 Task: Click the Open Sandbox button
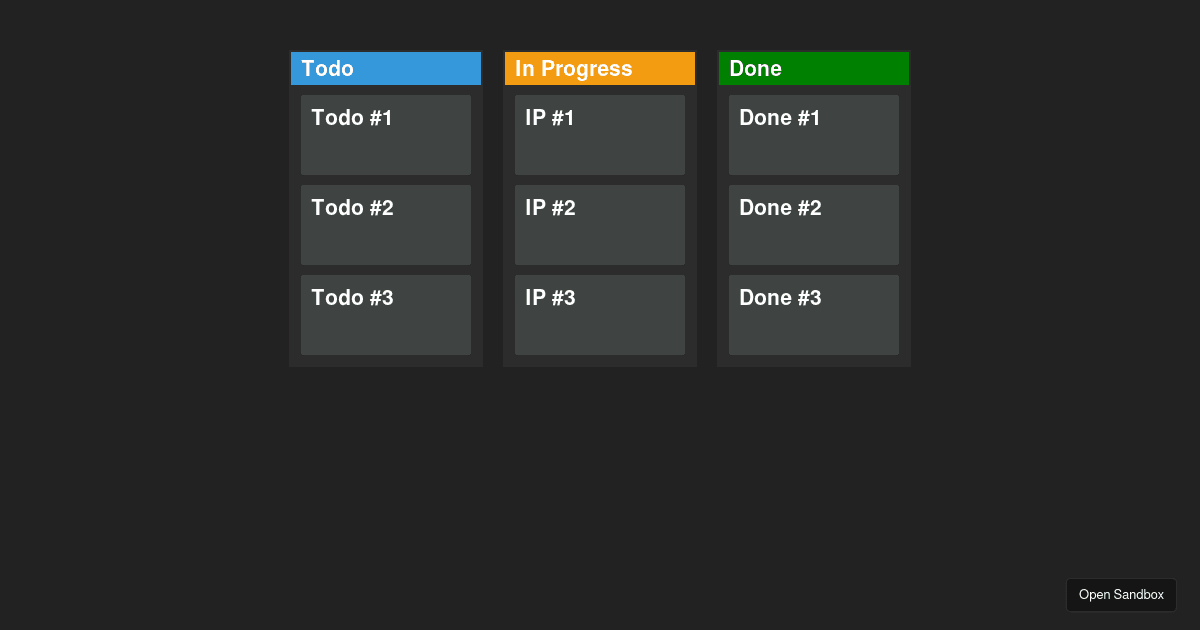[x=1121, y=594]
